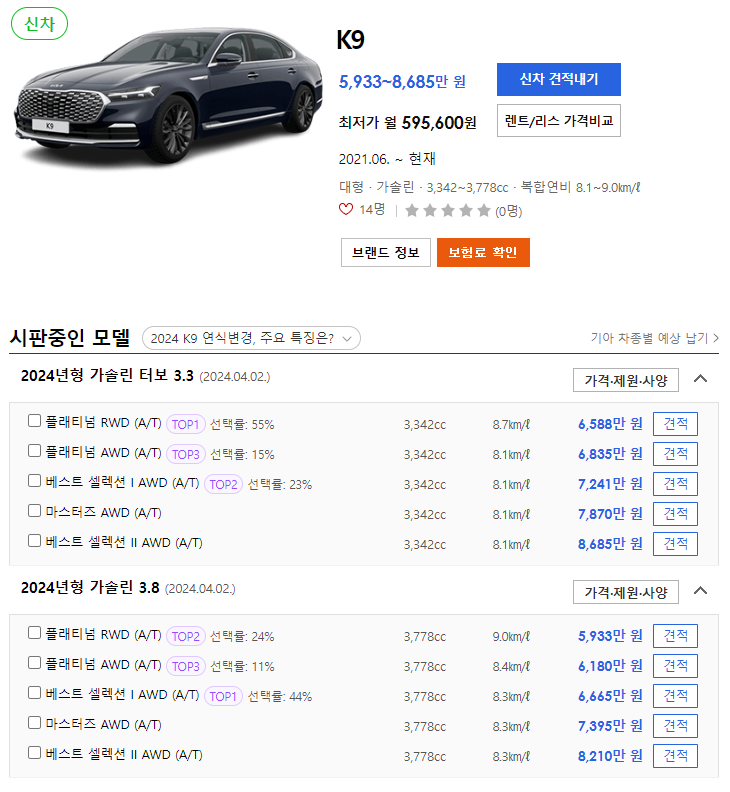730x792 pixels.
Task: Click the 신차 견적내기 button
Action: coord(559,79)
